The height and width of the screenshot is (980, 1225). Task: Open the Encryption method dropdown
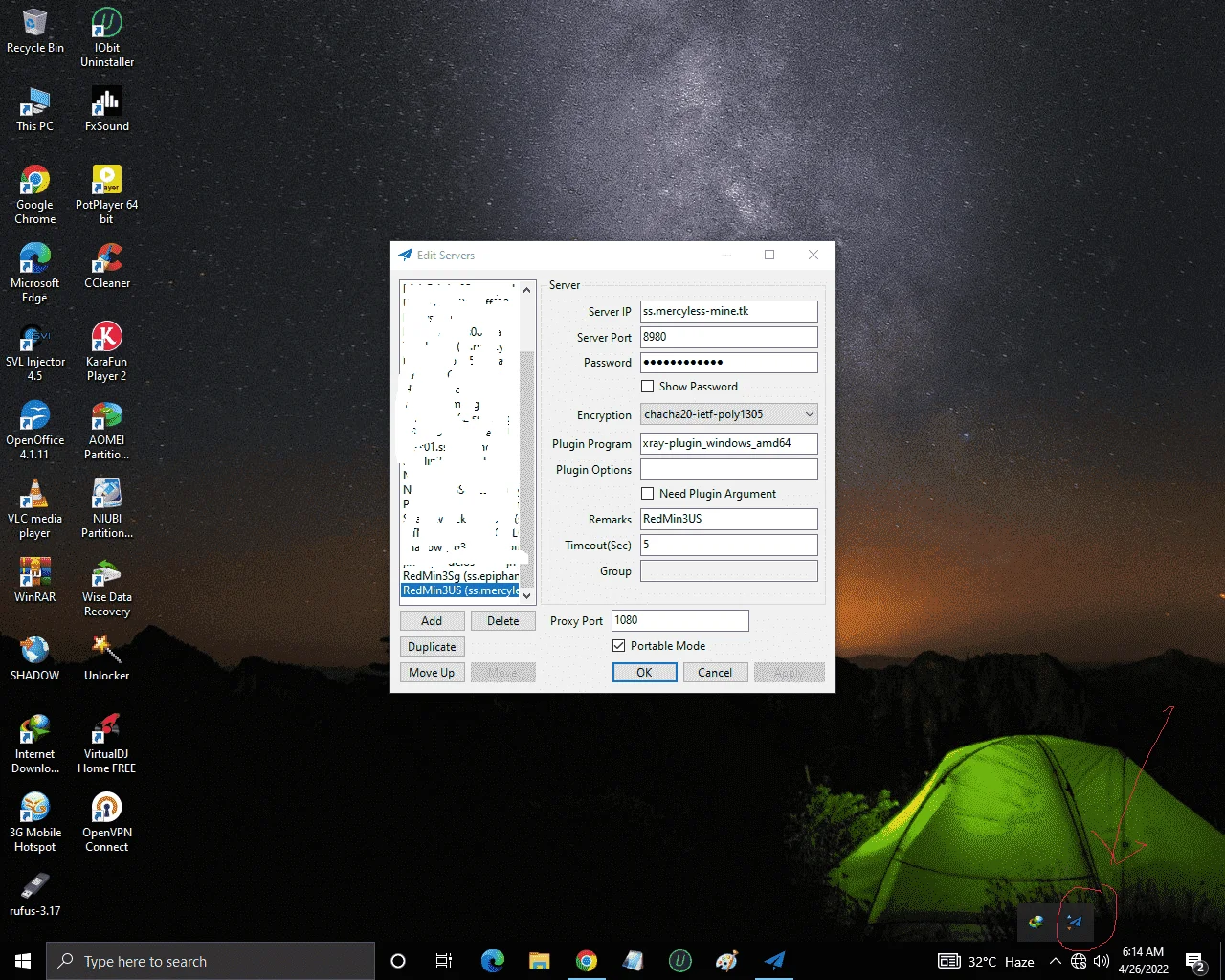pyautogui.click(x=729, y=414)
